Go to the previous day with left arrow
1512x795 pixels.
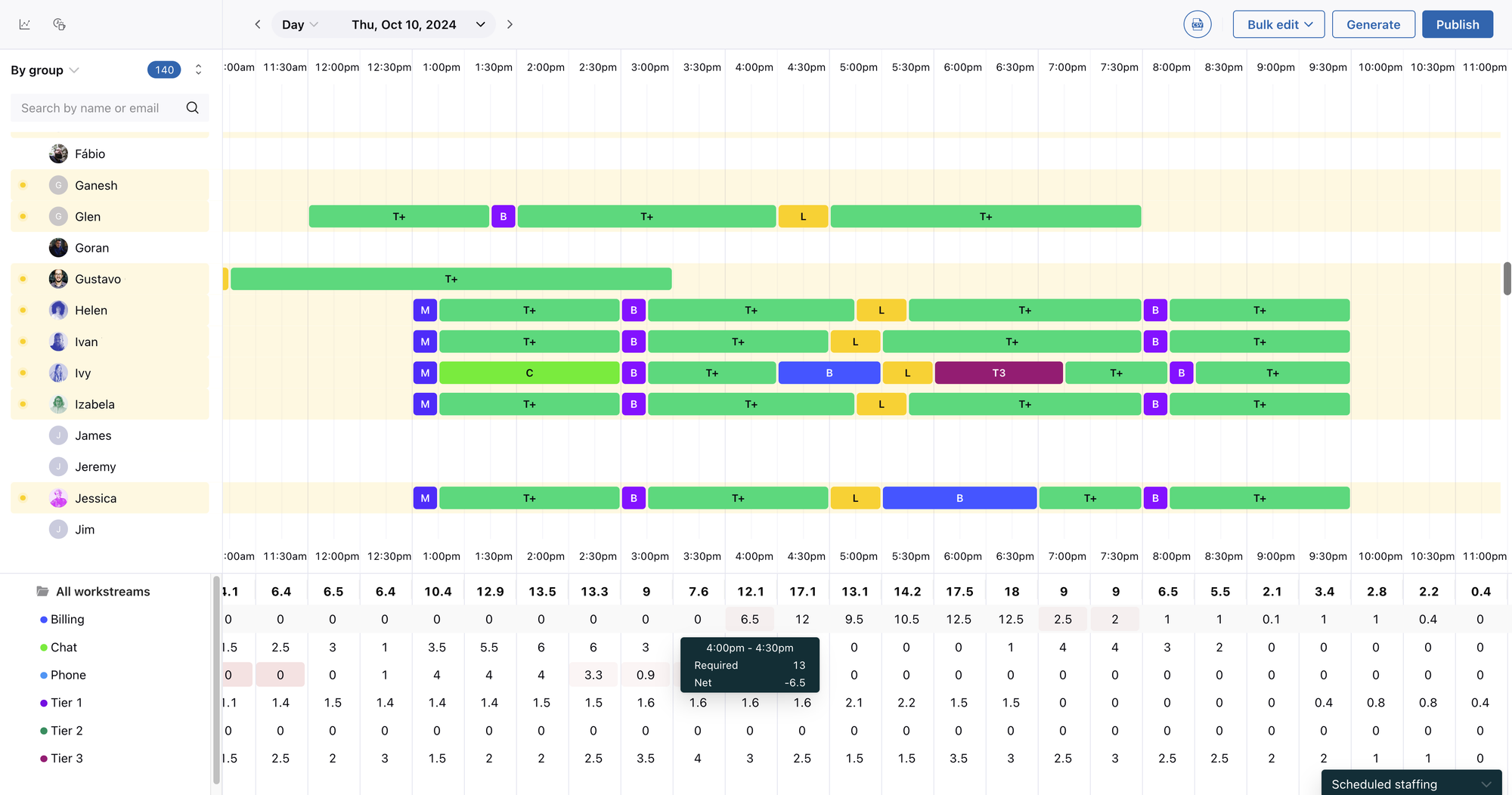point(258,24)
